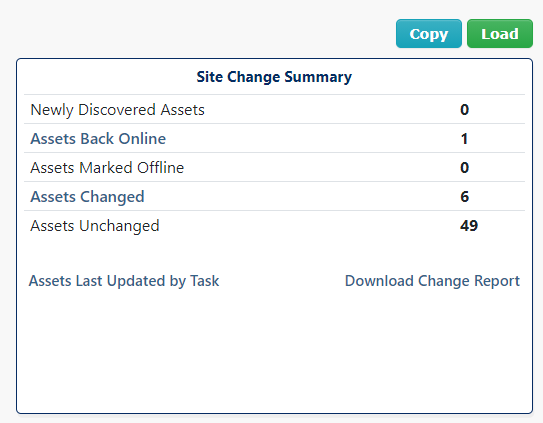Select the Newly Discovered Assets label
The width and height of the screenshot is (543, 423).
coord(117,110)
